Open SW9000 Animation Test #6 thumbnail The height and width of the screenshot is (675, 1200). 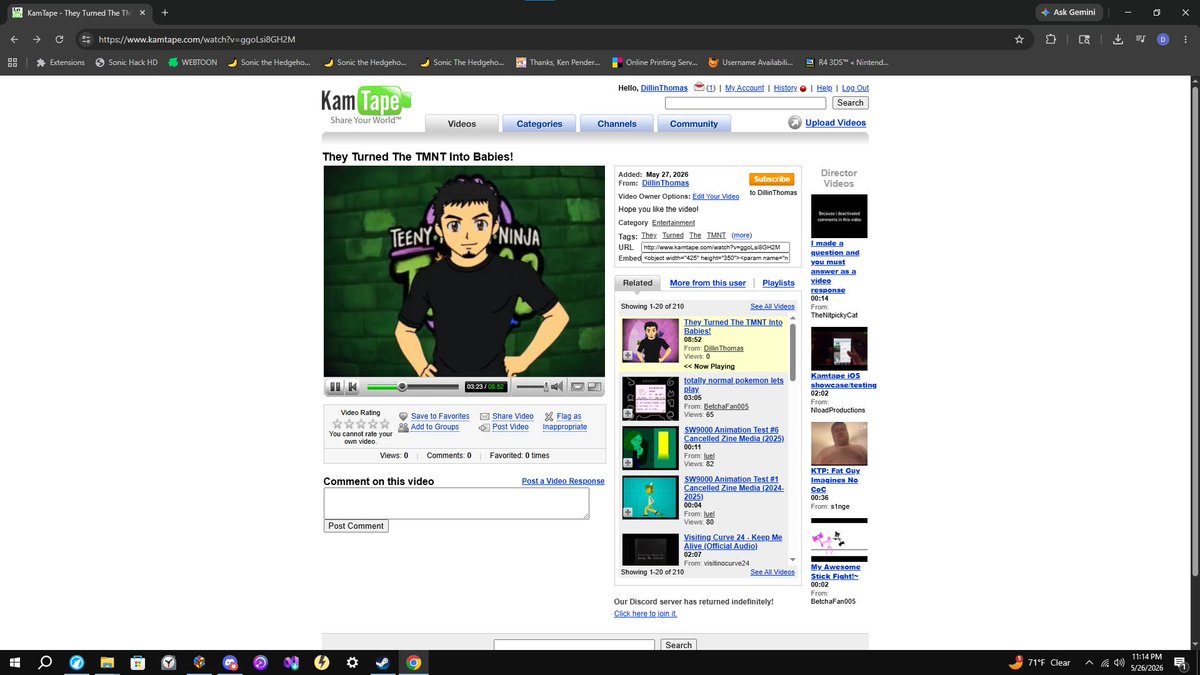(x=650, y=447)
